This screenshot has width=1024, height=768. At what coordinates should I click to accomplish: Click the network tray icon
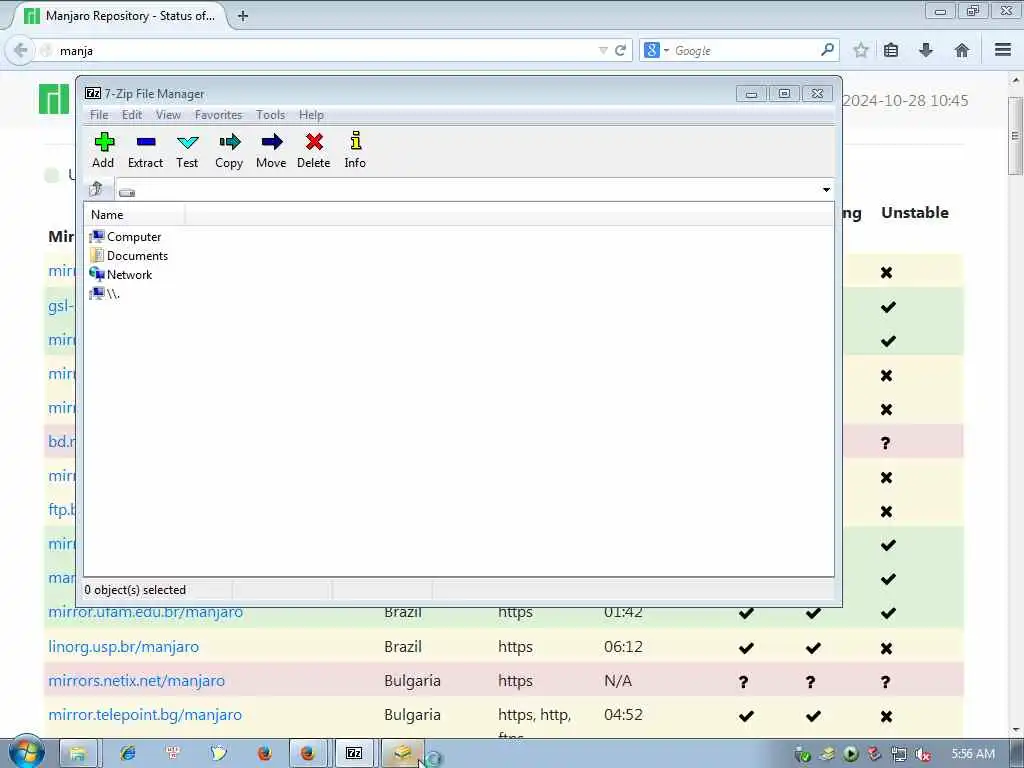click(x=899, y=754)
